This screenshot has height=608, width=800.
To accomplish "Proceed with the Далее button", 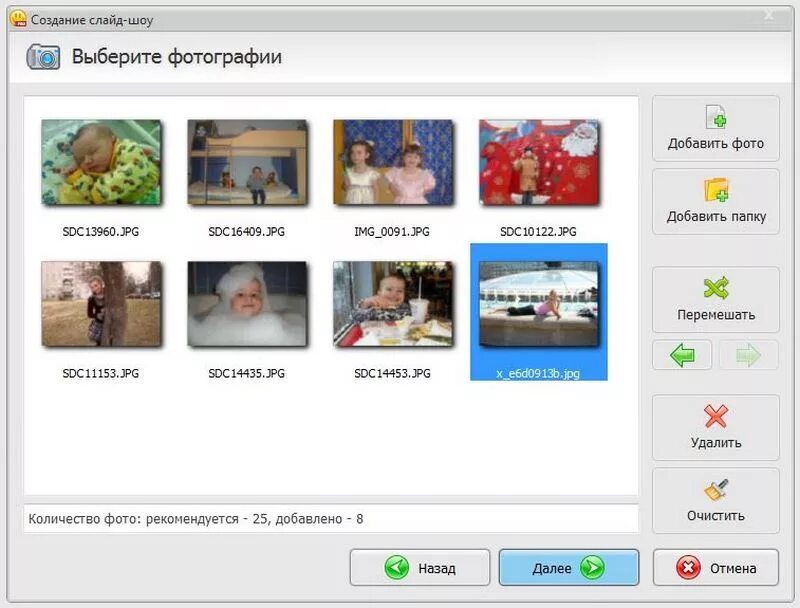I will [x=569, y=567].
